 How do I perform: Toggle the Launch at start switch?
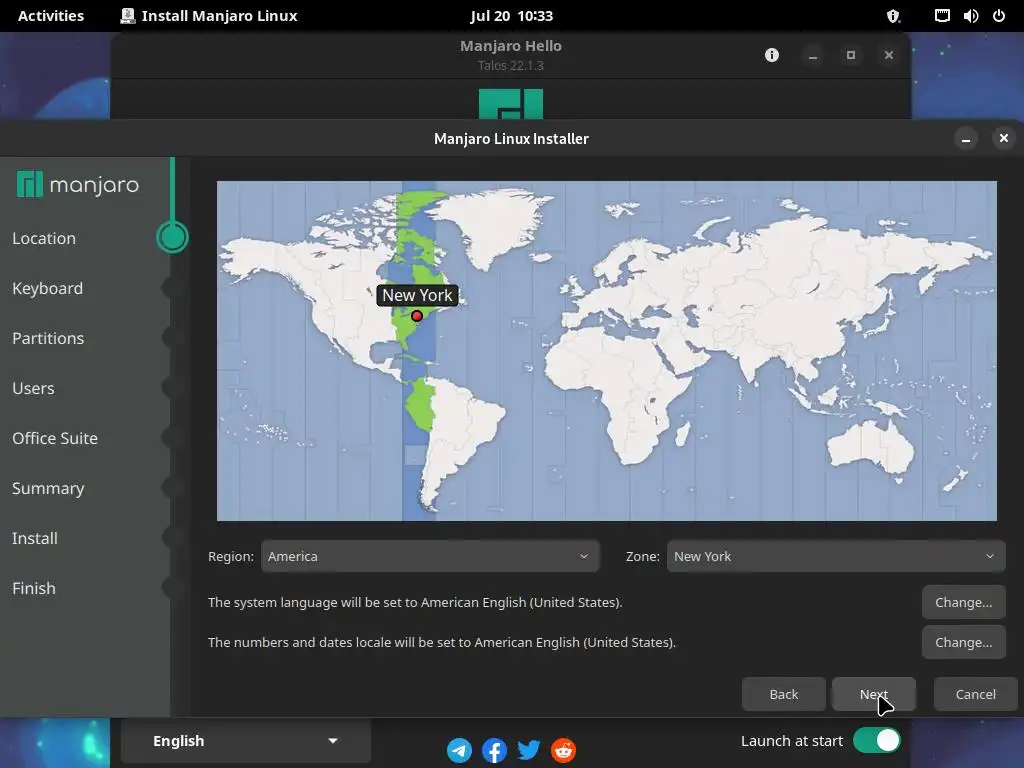[x=876, y=741]
